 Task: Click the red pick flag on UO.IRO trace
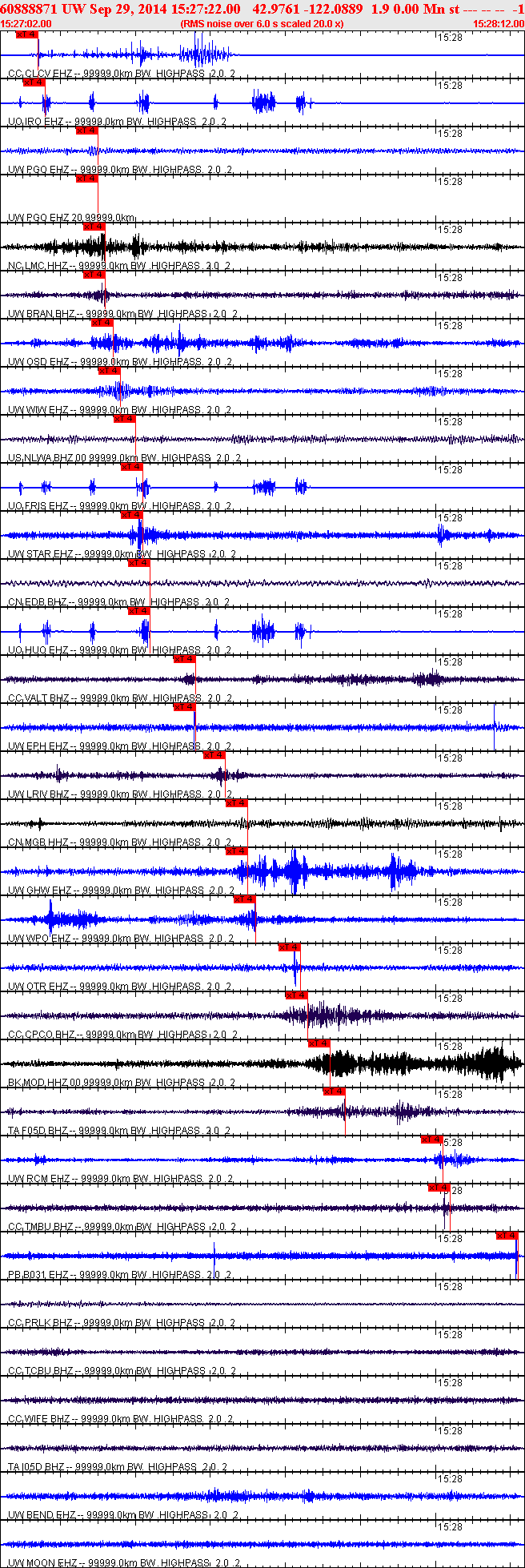pyautogui.click(x=34, y=82)
